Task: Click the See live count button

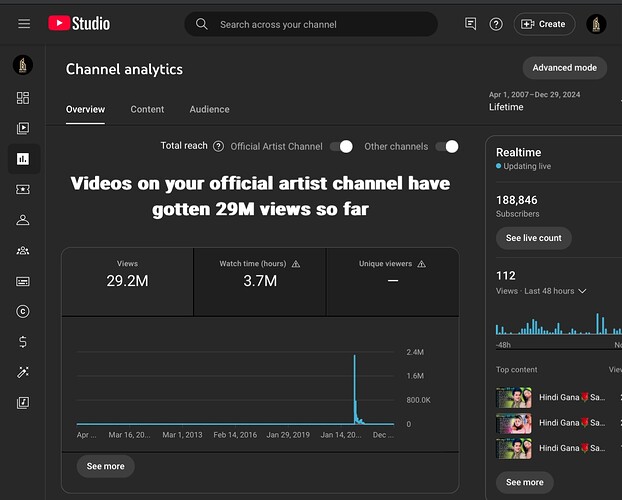Action: click(x=534, y=238)
